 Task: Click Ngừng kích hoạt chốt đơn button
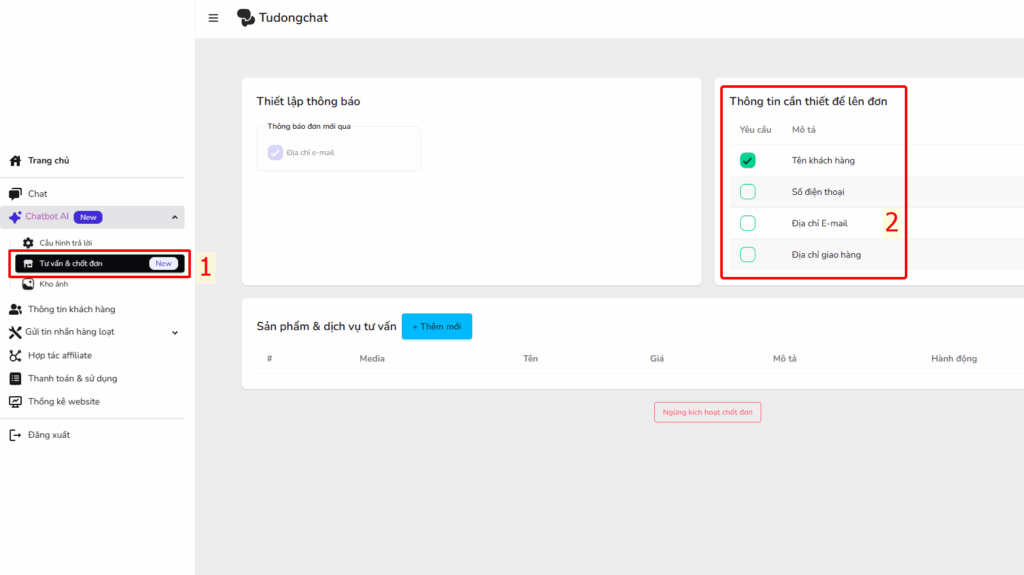coord(707,412)
